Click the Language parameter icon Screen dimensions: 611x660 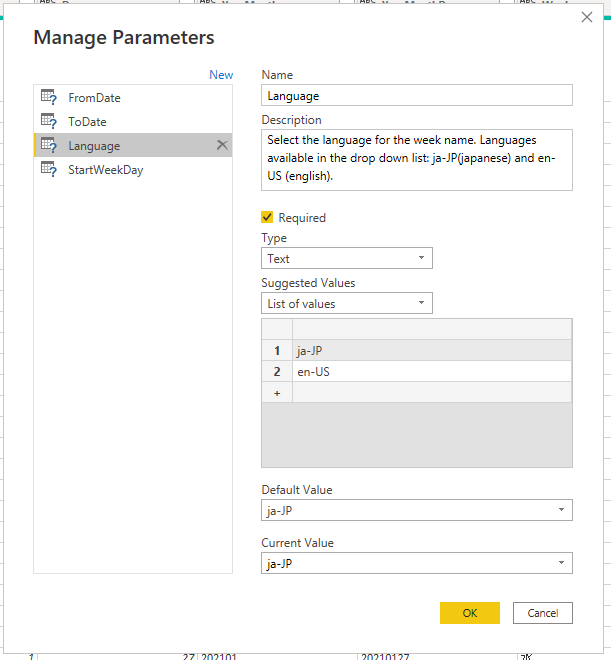pyautogui.click(x=49, y=145)
